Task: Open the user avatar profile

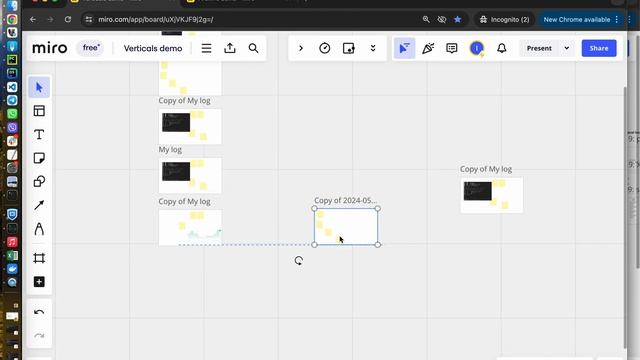Action: [477, 48]
